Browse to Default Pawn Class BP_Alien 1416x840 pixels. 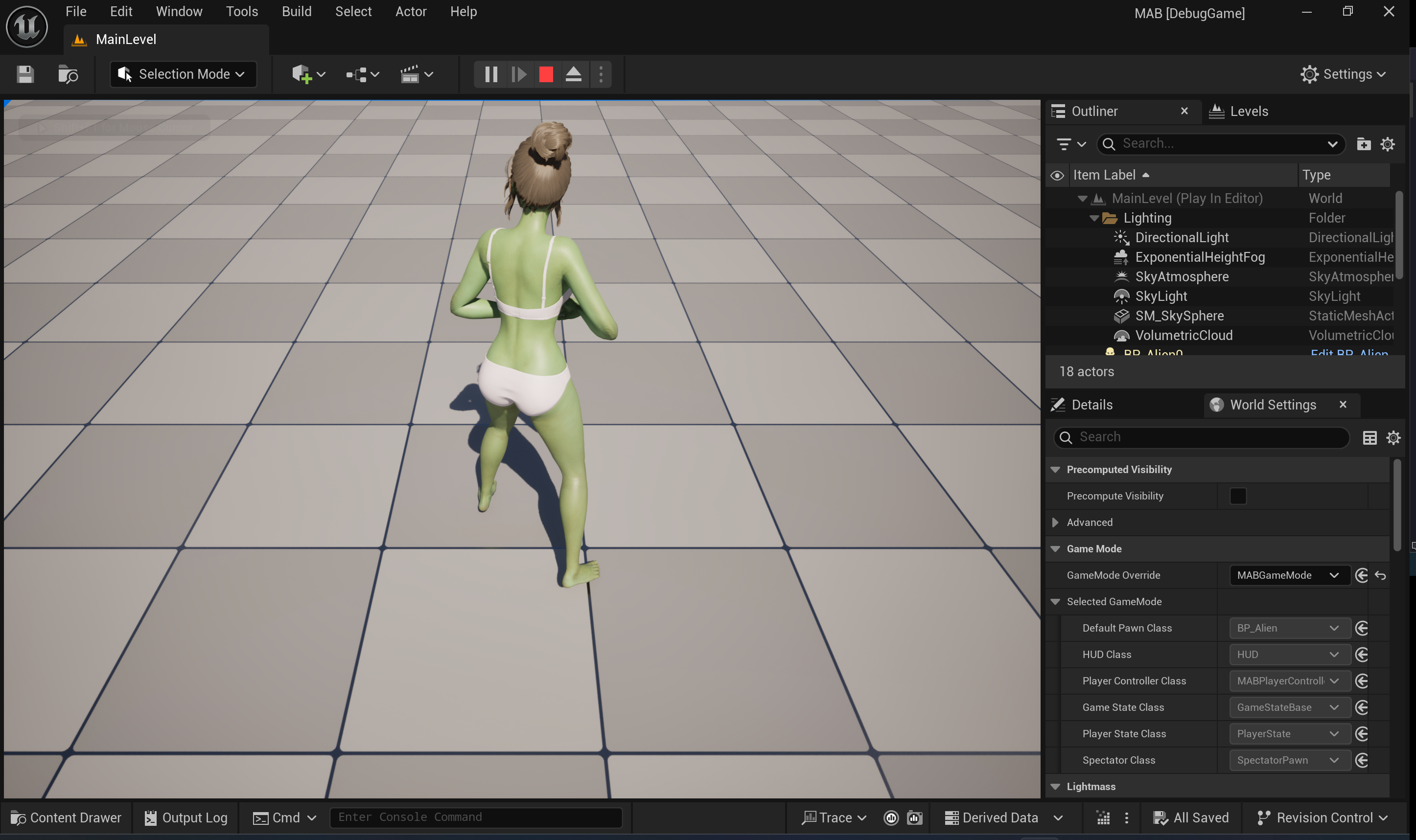pyautogui.click(x=1362, y=628)
